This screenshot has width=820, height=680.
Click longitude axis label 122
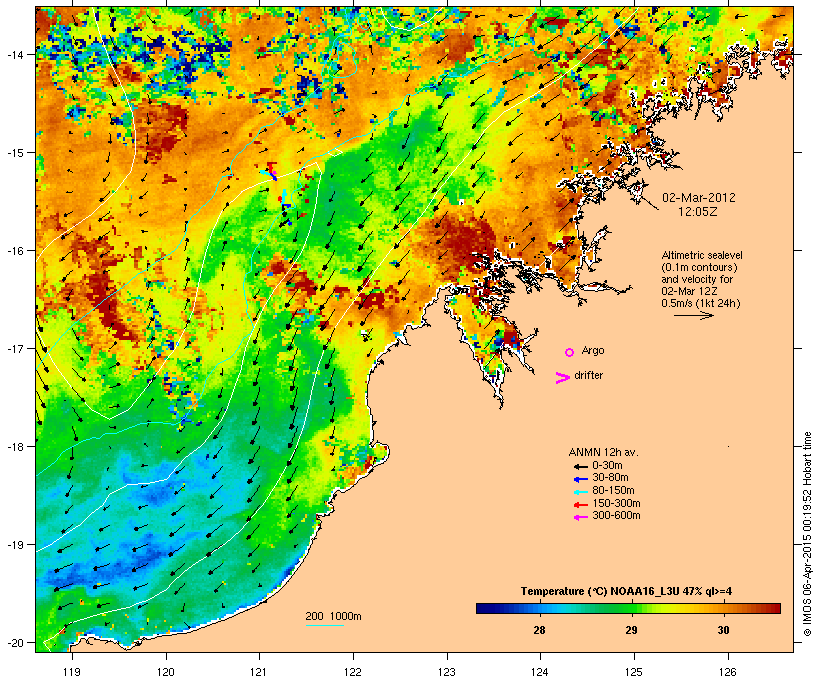pos(353,672)
